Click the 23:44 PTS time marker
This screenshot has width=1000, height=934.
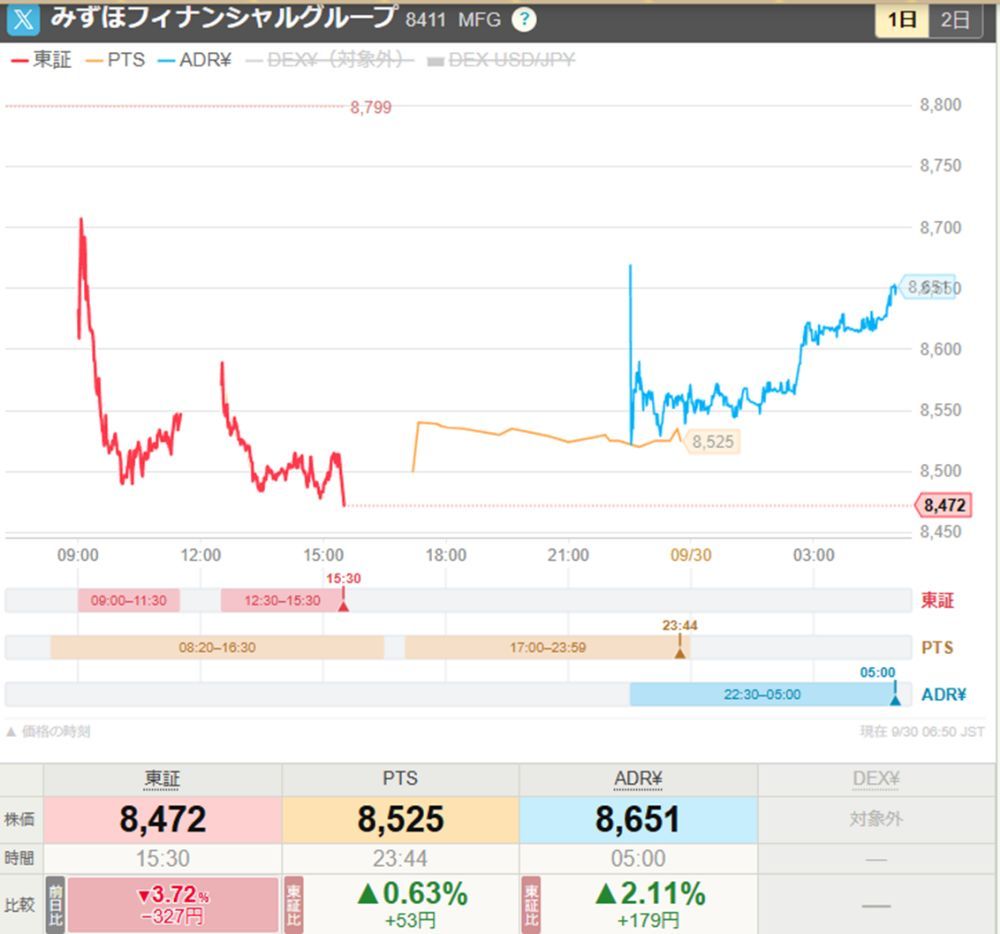680,641
